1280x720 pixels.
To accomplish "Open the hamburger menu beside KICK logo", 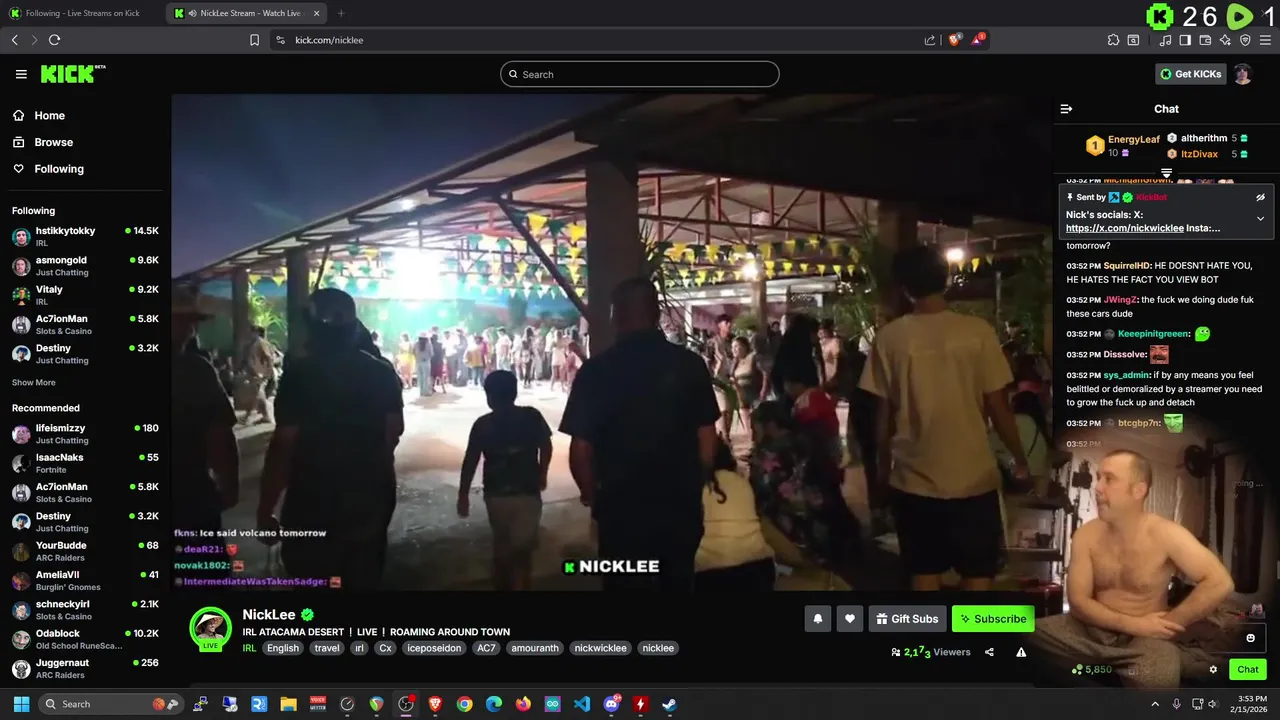I will (21, 74).
